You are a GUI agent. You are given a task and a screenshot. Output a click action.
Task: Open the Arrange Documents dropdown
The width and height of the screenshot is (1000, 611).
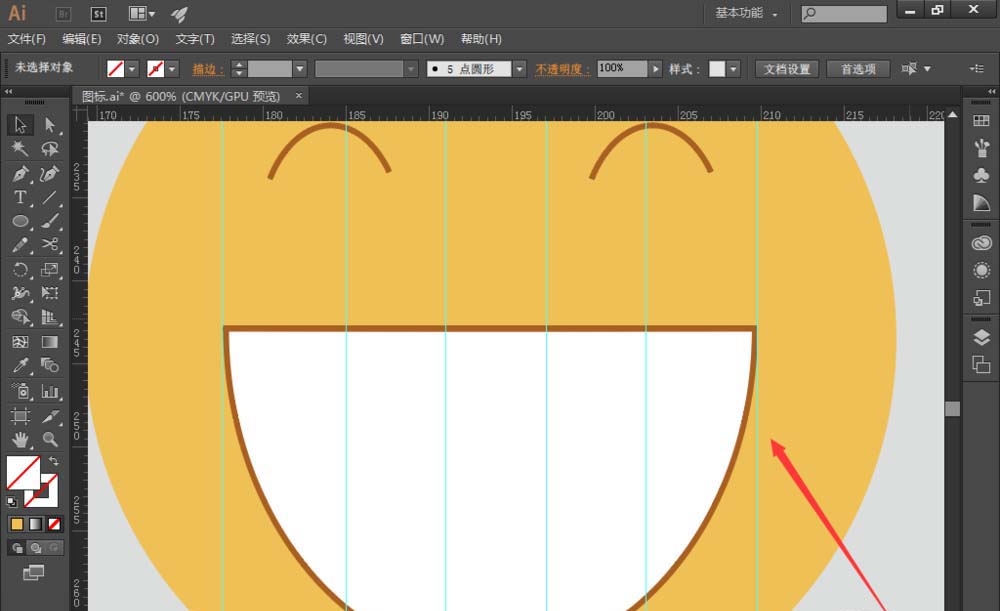[142, 14]
